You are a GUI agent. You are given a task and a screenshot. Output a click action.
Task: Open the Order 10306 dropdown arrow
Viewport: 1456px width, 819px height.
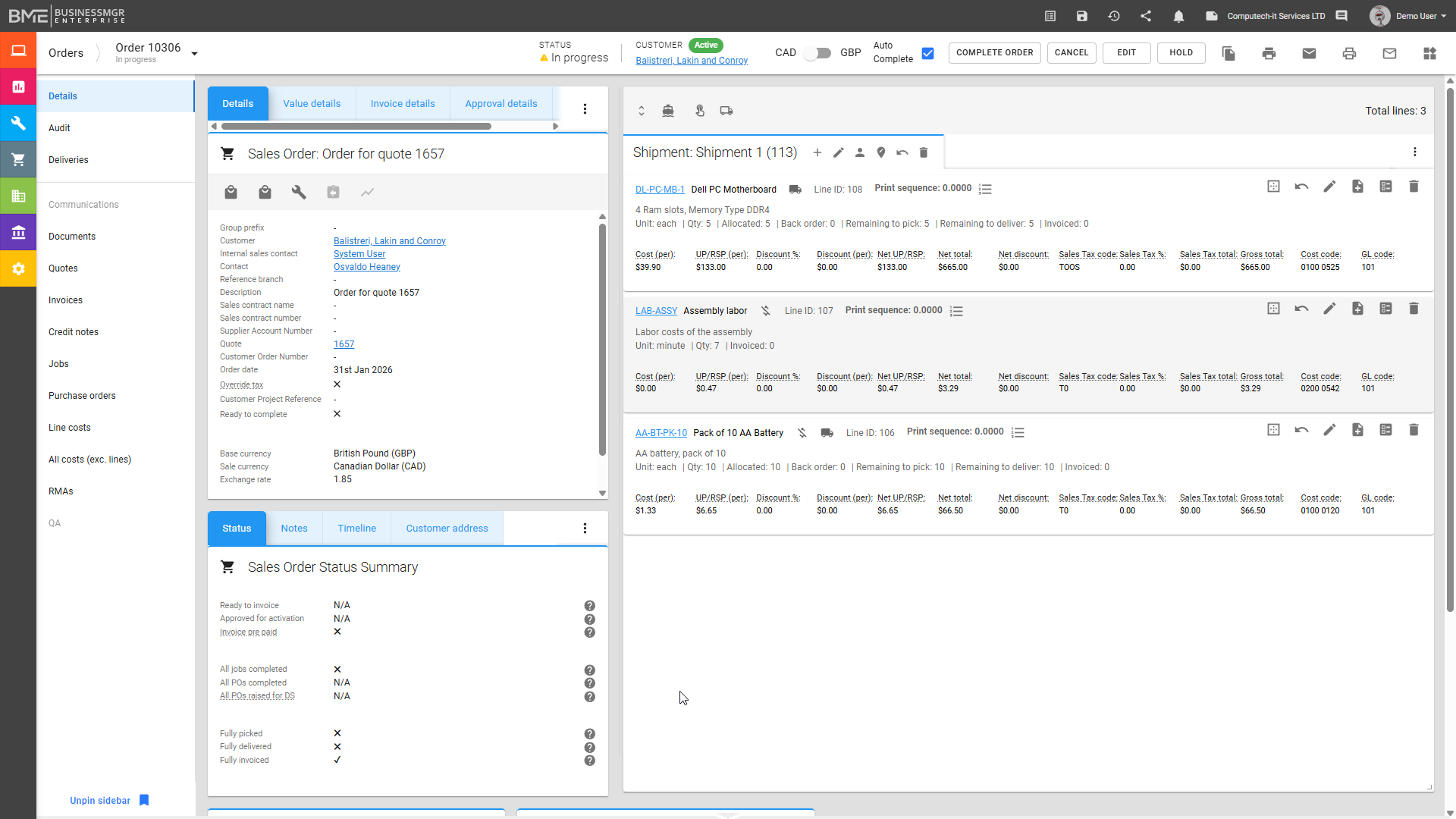coord(195,54)
